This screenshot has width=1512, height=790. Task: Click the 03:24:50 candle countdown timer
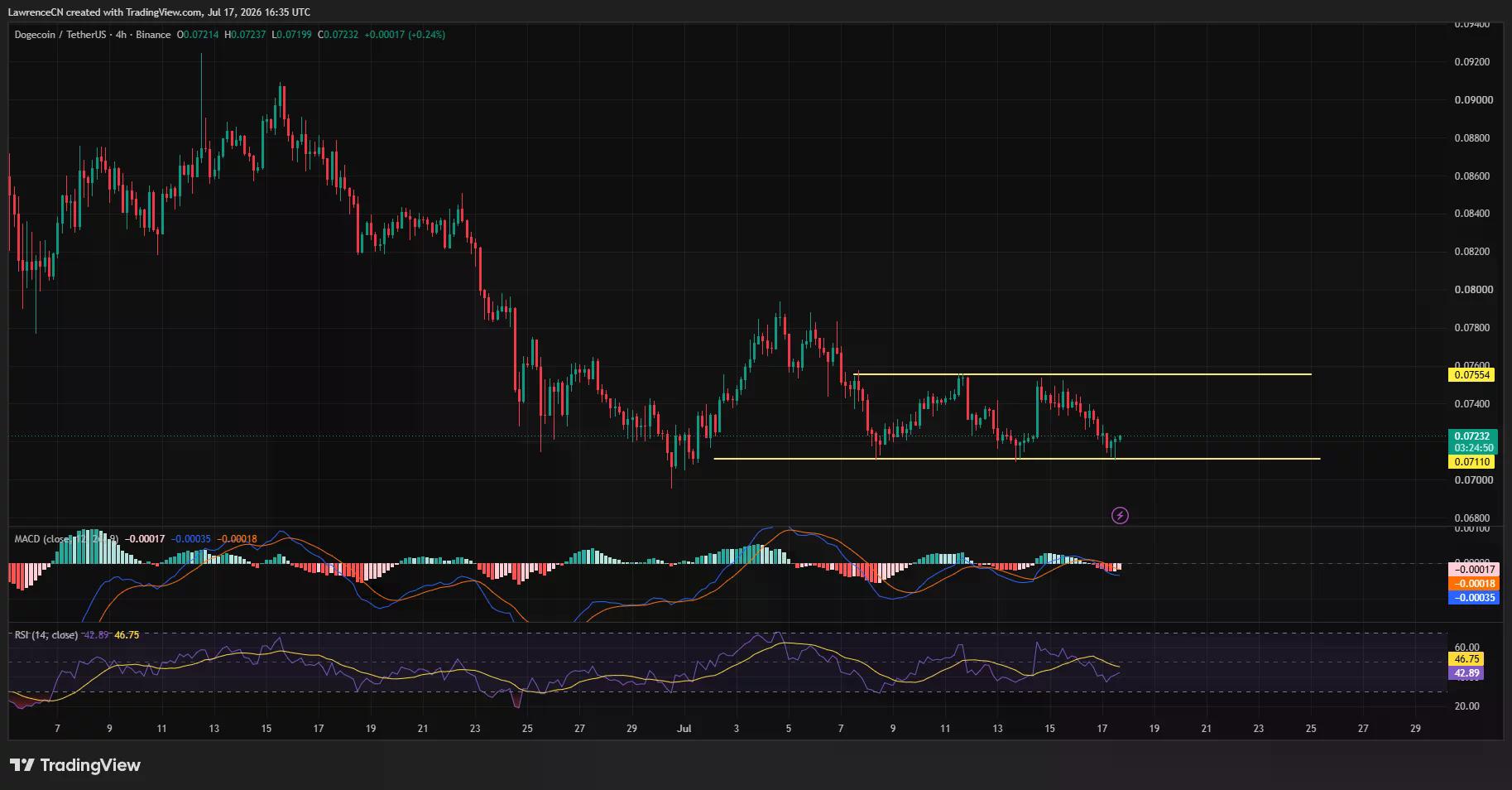click(1472, 448)
